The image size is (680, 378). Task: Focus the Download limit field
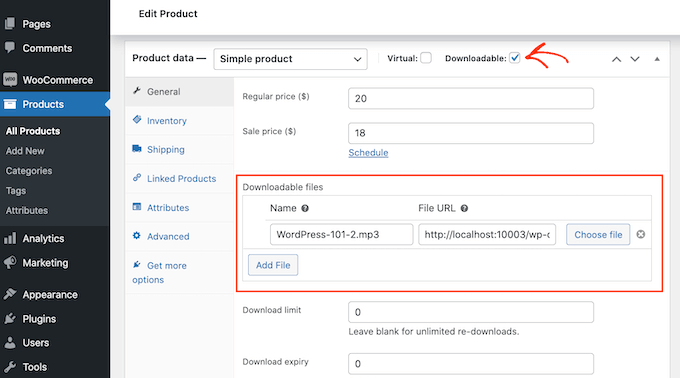(471, 312)
